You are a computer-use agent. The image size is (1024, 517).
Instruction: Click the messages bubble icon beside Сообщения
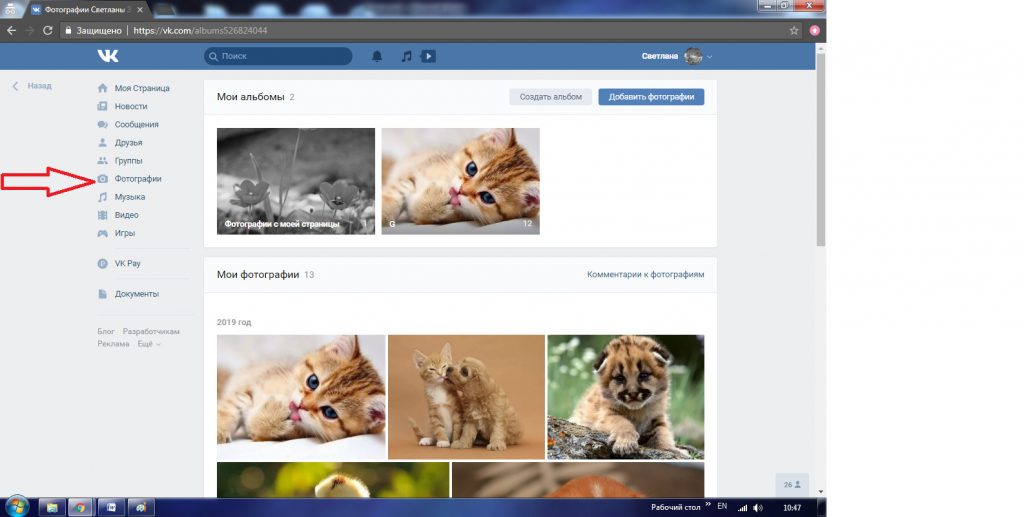[x=103, y=125]
